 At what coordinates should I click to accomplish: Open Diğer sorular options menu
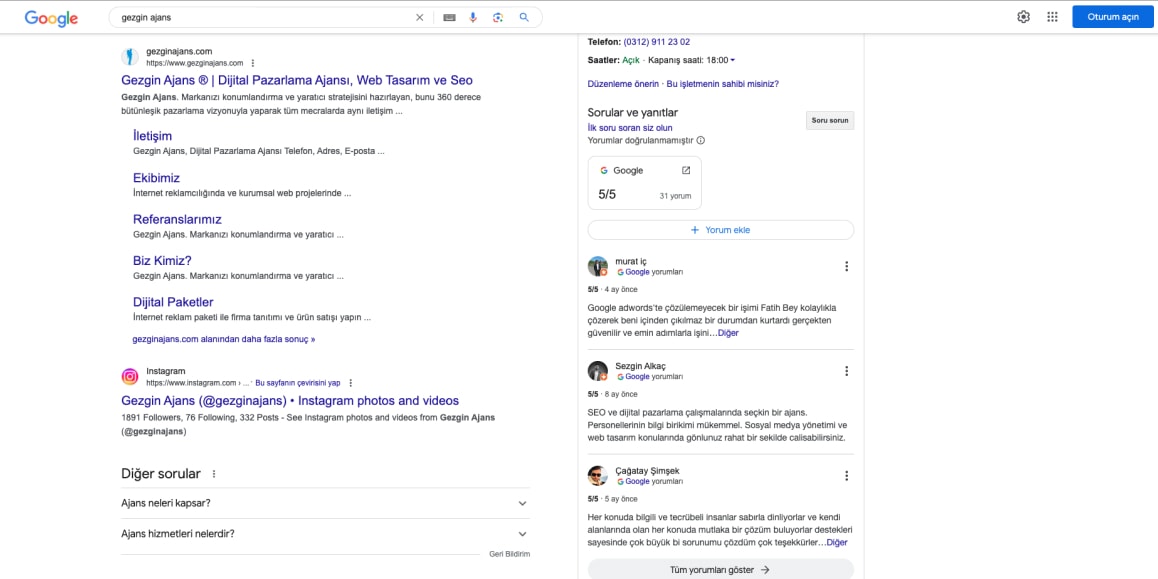click(214, 474)
